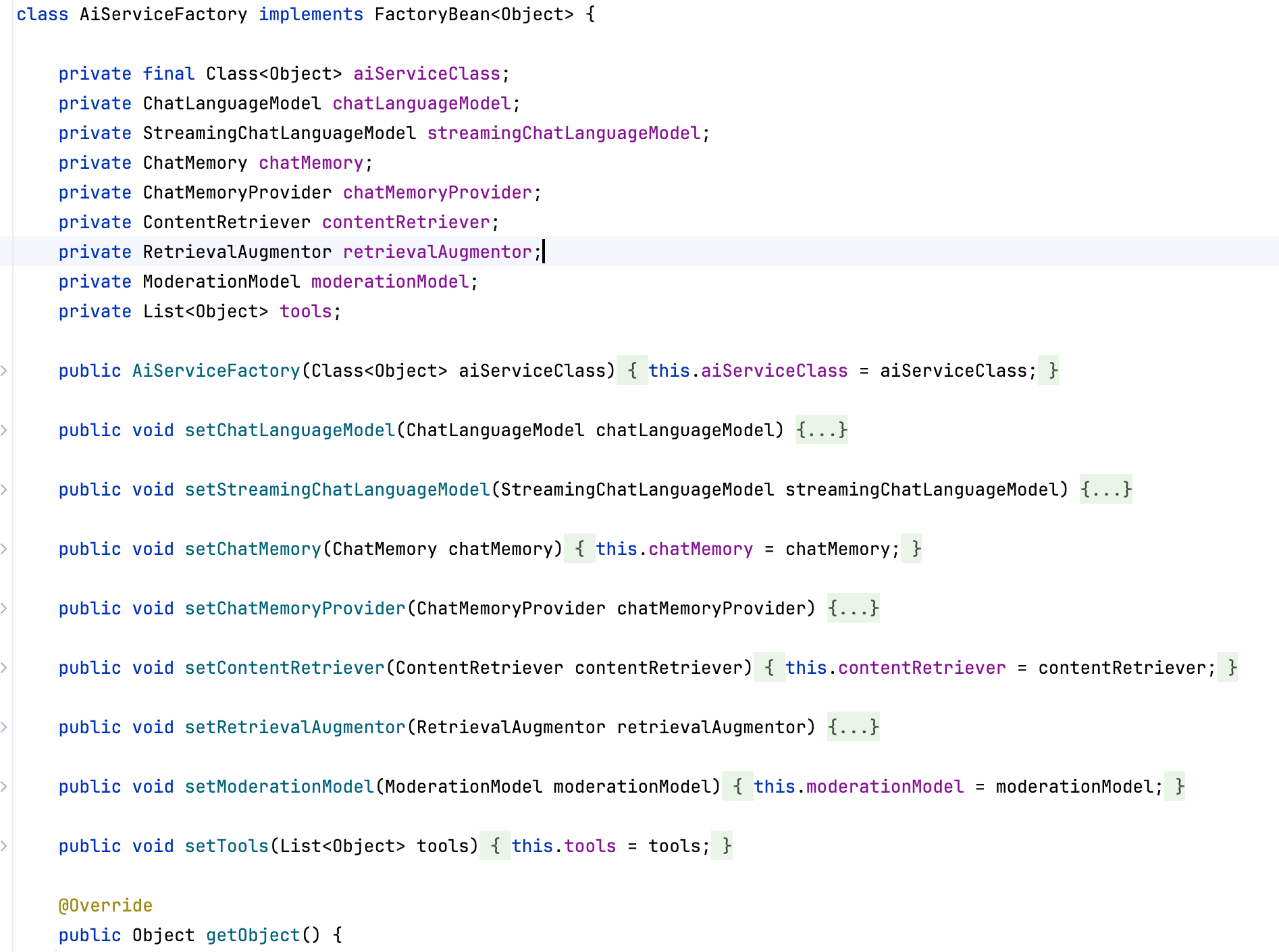Expand the setContentRetriever gutter fold arrow

tap(4, 667)
